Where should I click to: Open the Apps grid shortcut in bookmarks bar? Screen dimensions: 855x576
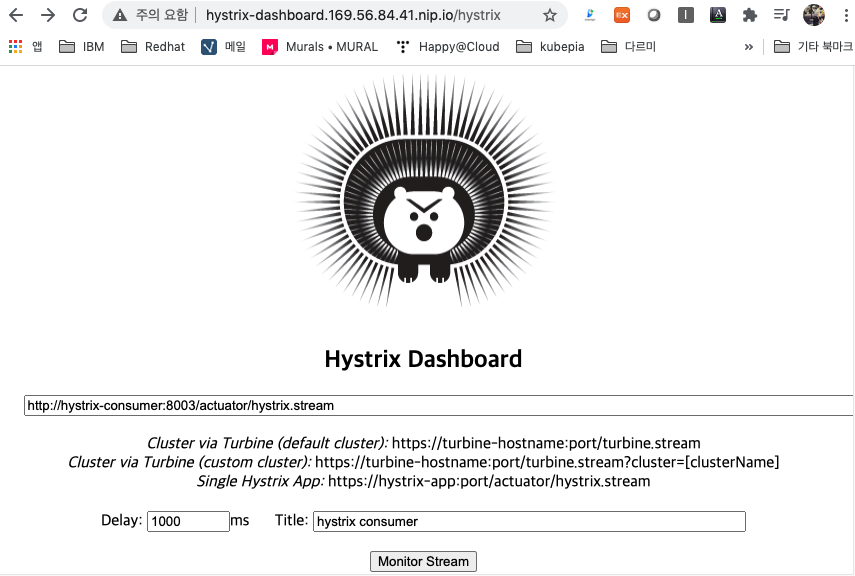click(x=25, y=47)
